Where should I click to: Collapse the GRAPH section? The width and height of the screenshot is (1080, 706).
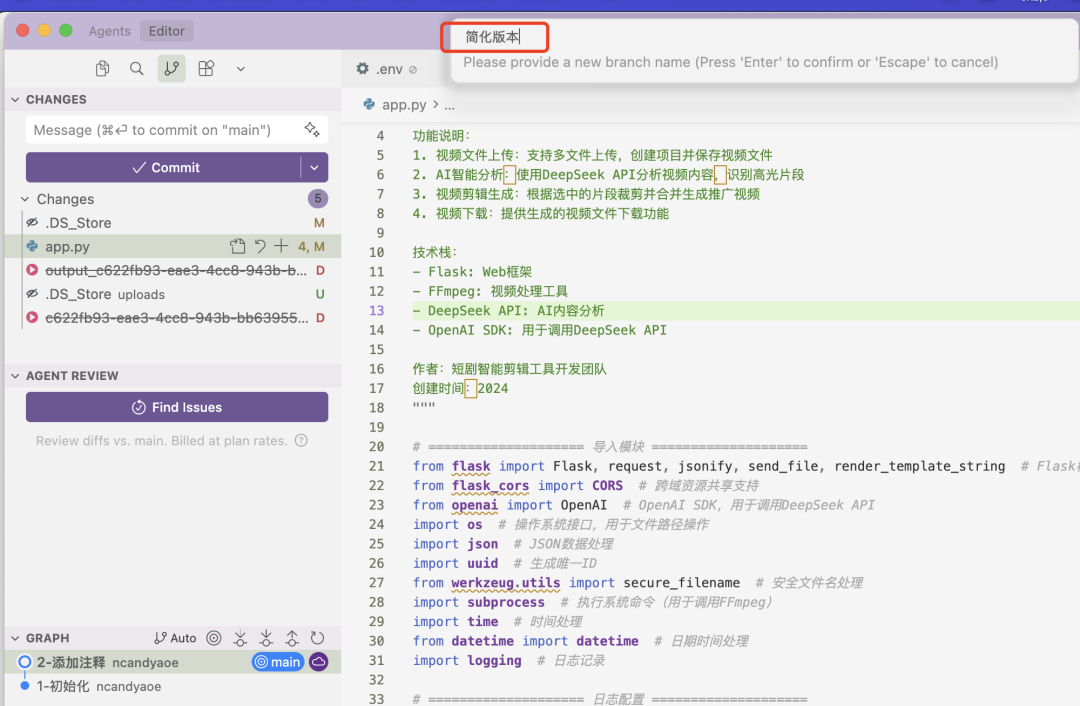[x=47, y=638]
